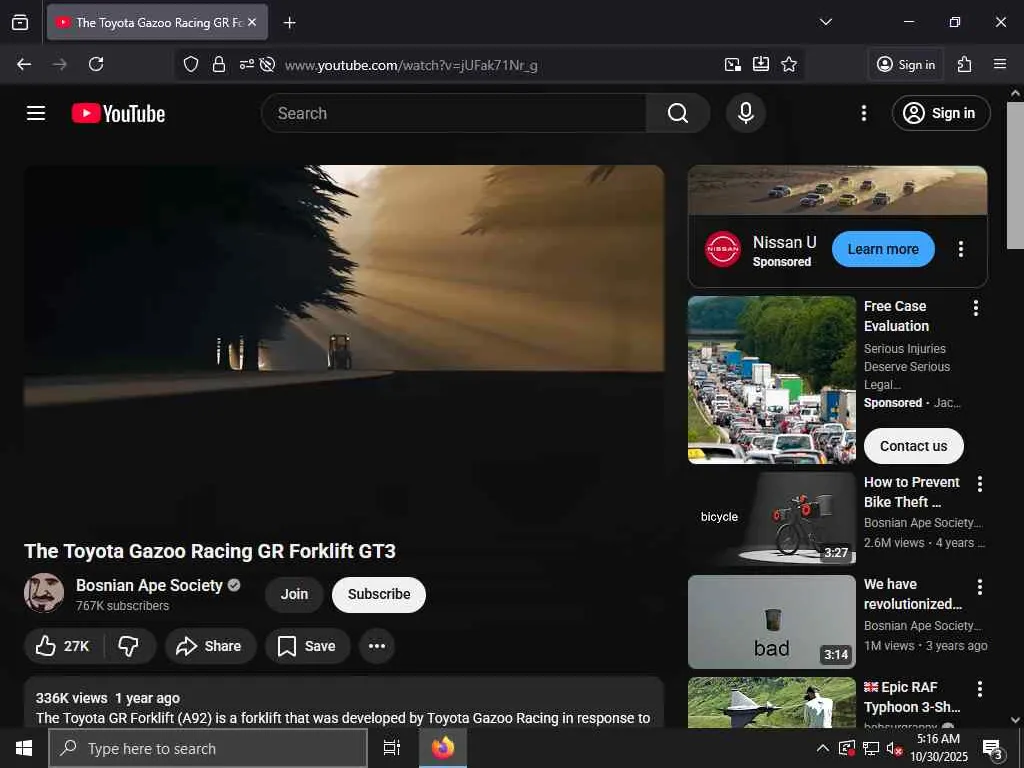Screen dimensions: 1024x768
Task: Like the video with 27K likes
Action: click(x=63, y=647)
